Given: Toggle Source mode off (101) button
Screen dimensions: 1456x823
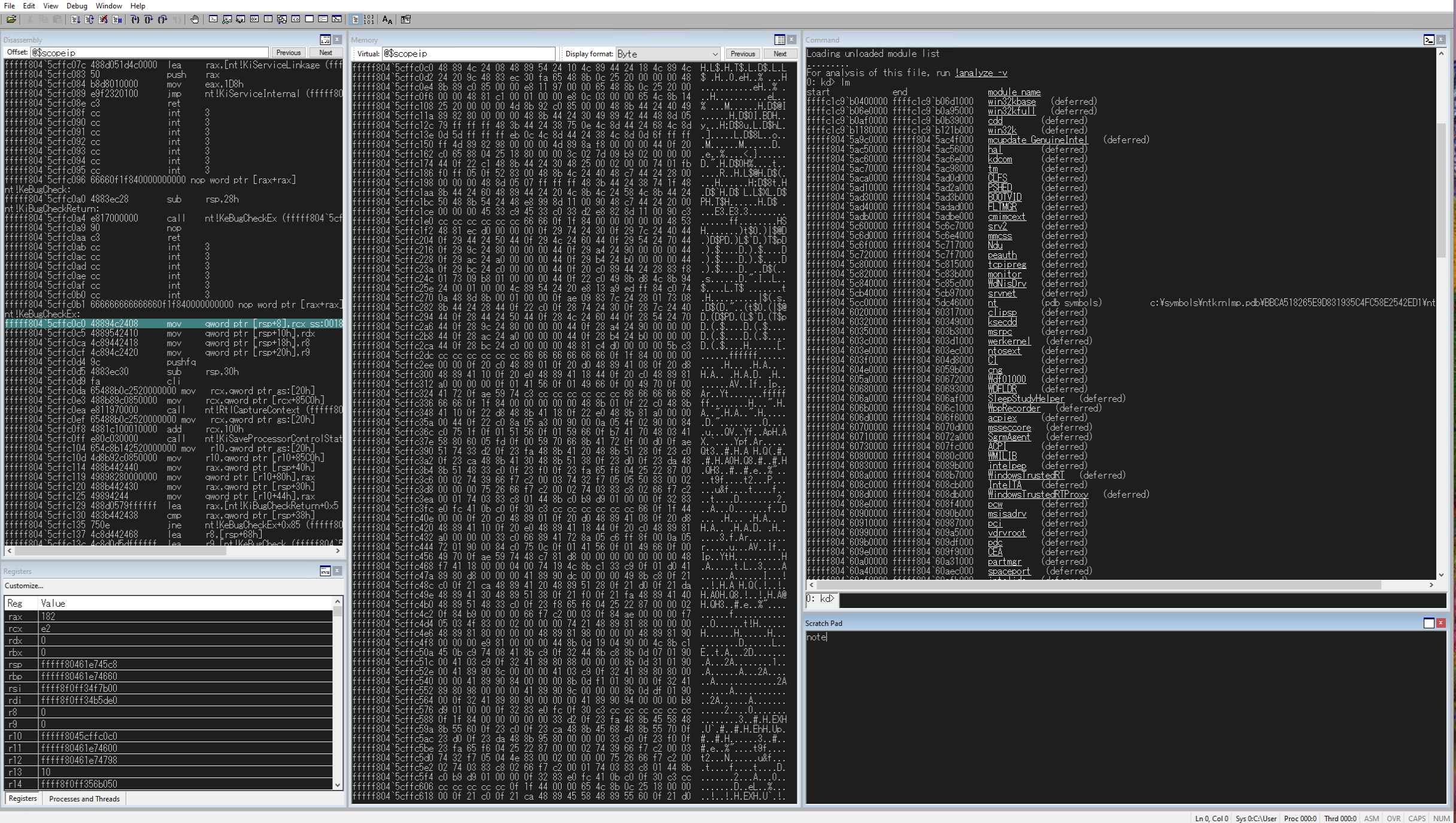Looking at the screenshot, I should [x=369, y=20].
